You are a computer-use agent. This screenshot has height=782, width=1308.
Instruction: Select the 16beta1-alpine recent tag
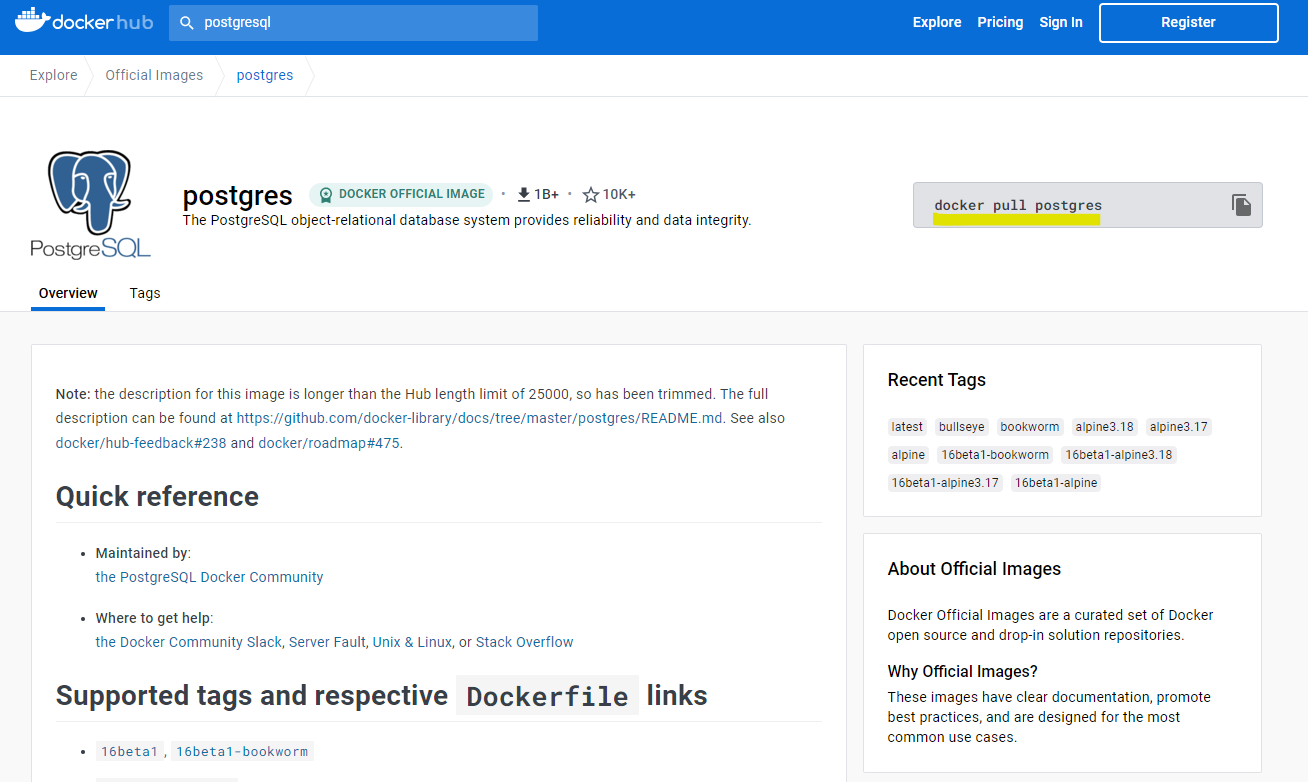click(x=1056, y=483)
